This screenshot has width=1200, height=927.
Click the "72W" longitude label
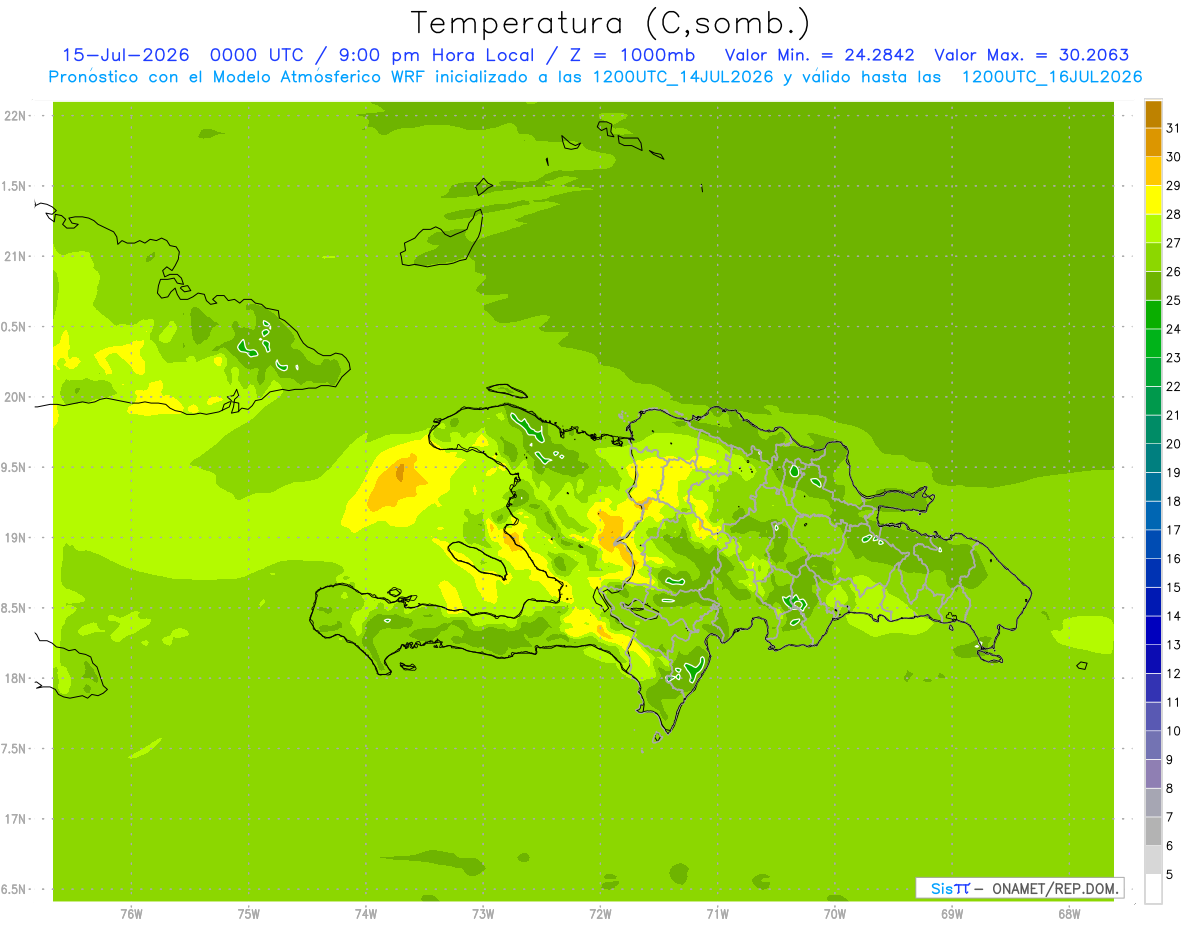pos(600,914)
